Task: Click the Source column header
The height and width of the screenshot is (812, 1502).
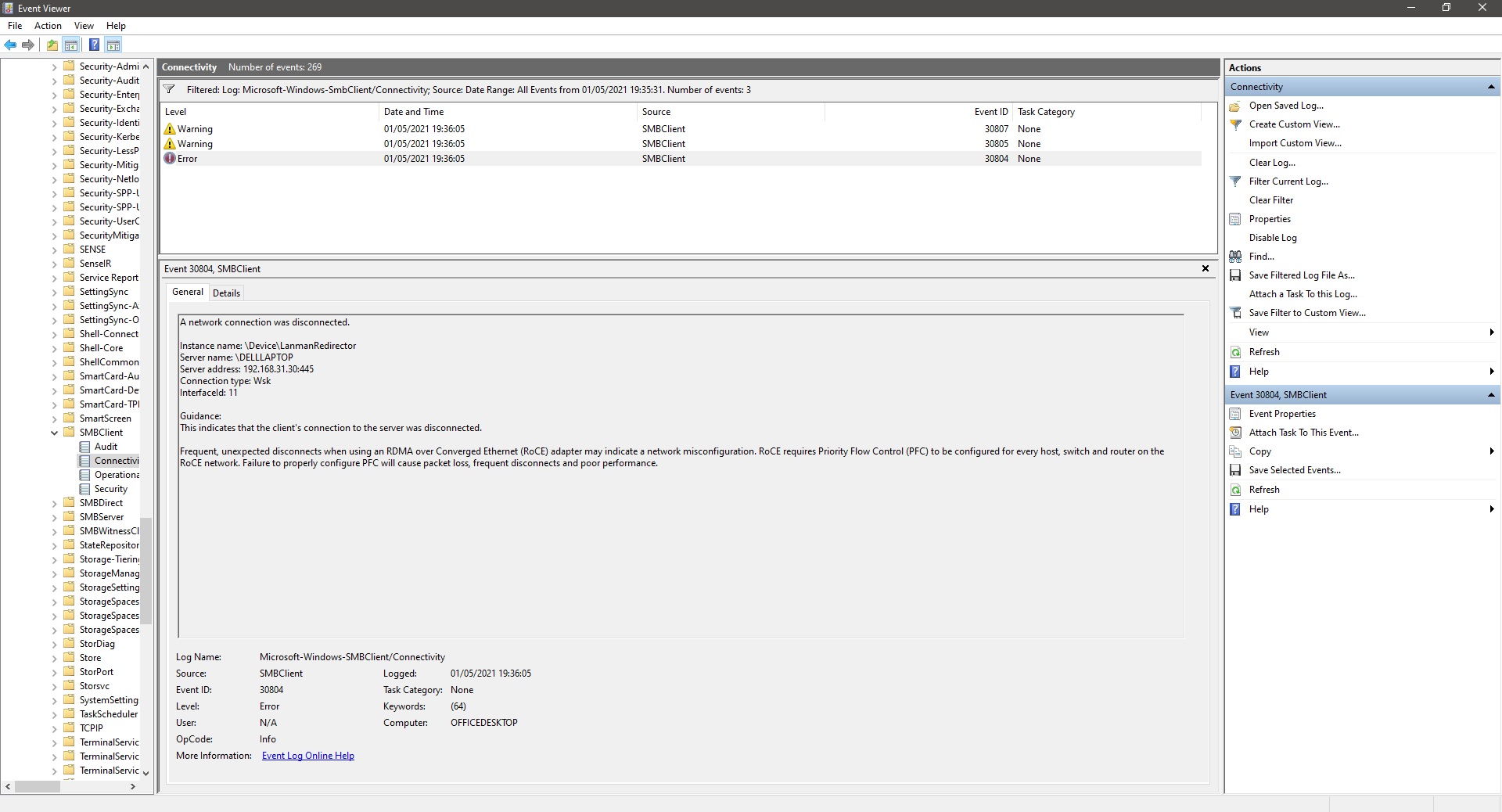Action: pyautogui.click(x=731, y=112)
